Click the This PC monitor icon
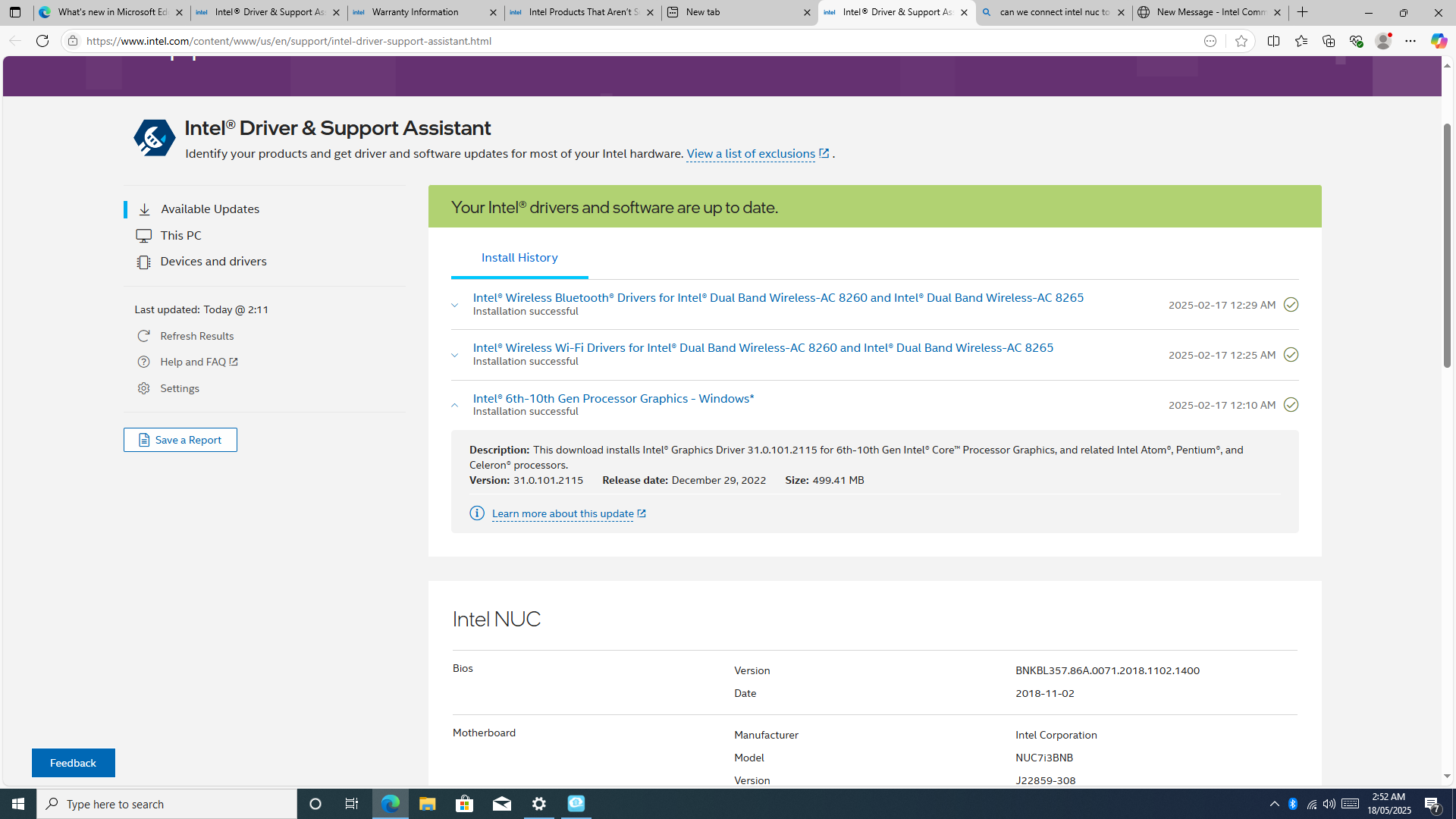The image size is (1456, 819). 143,236
